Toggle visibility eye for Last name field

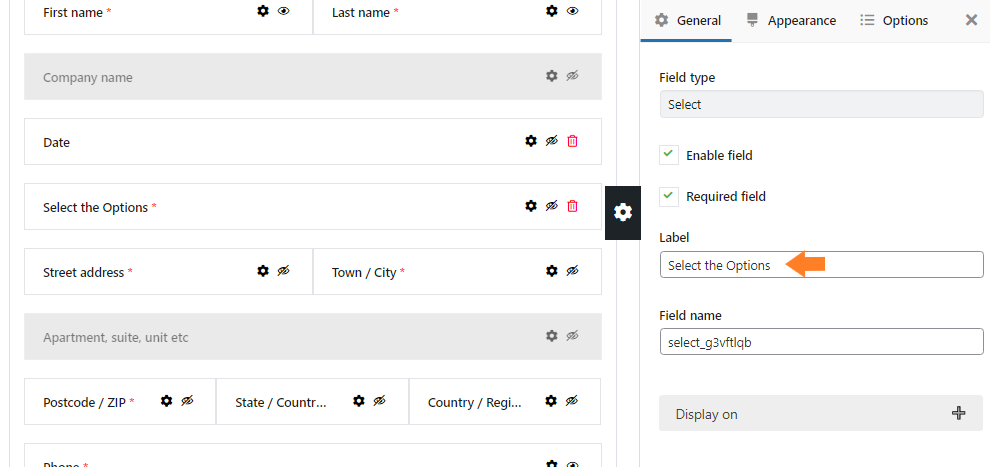pos(573,11)
